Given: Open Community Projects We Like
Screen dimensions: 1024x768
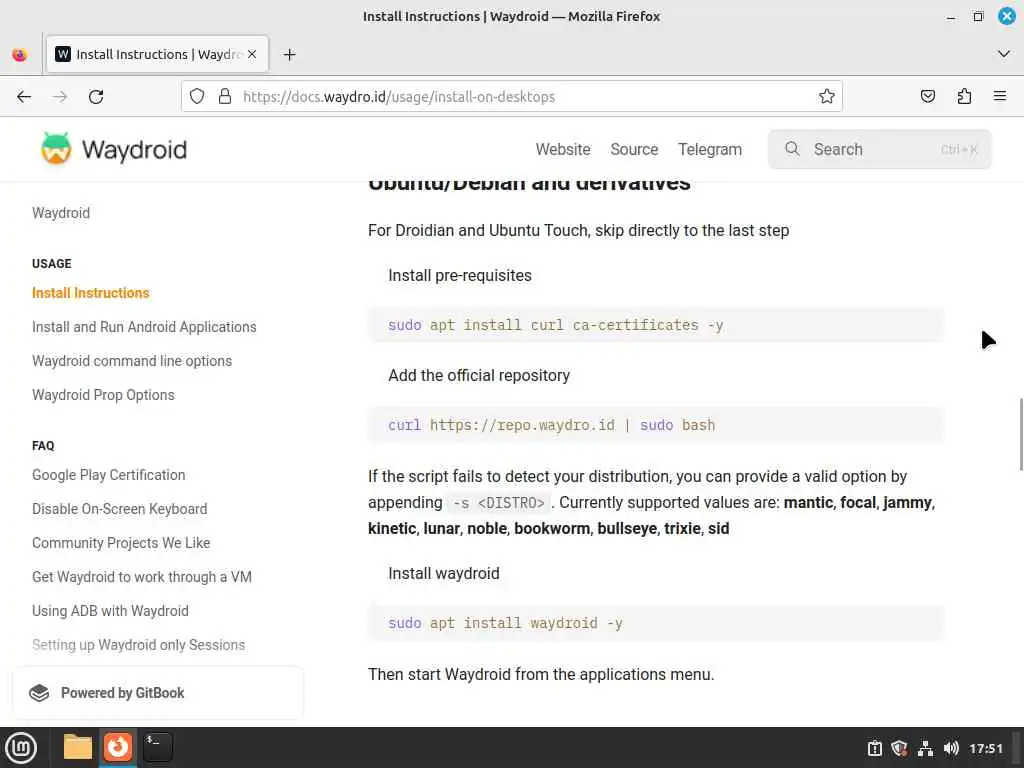Looking at the screenshot, I should point(121,543).
